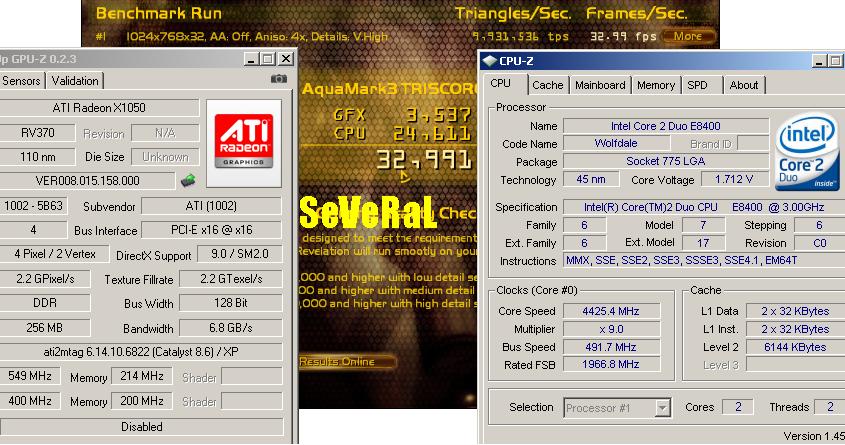Viewport: 845px width, 445px height.
Task: Click the 2.2 GTexel/s texture fillrate field
Action: 231,279
